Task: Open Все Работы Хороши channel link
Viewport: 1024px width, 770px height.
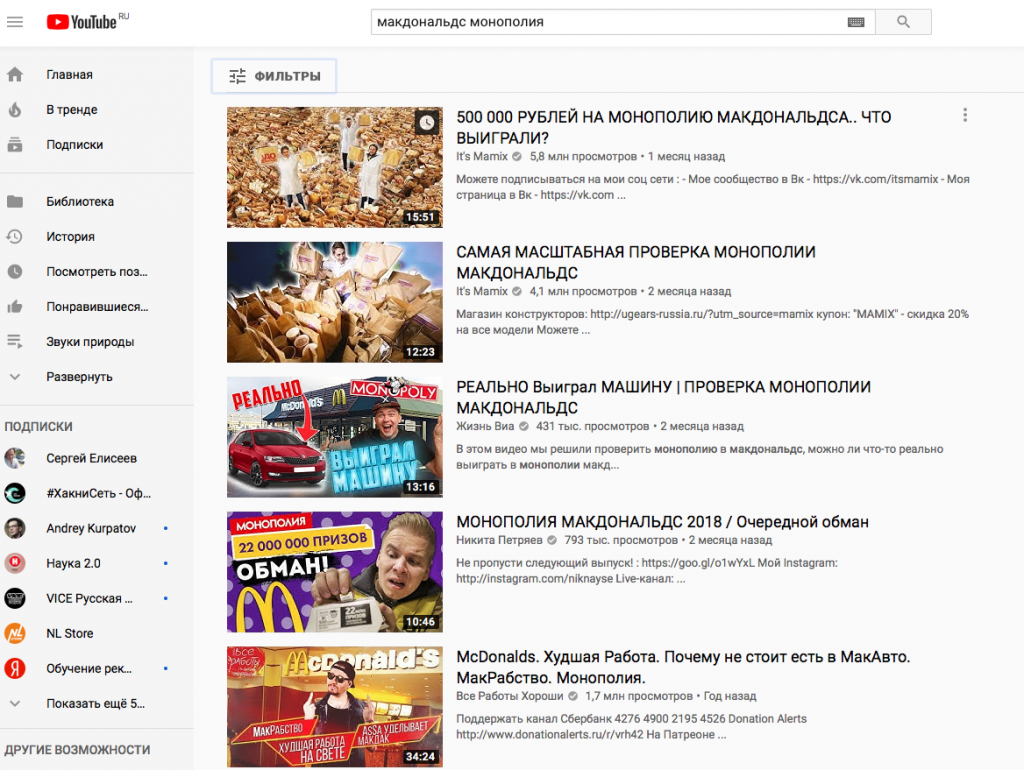Action: pos(509,696)
